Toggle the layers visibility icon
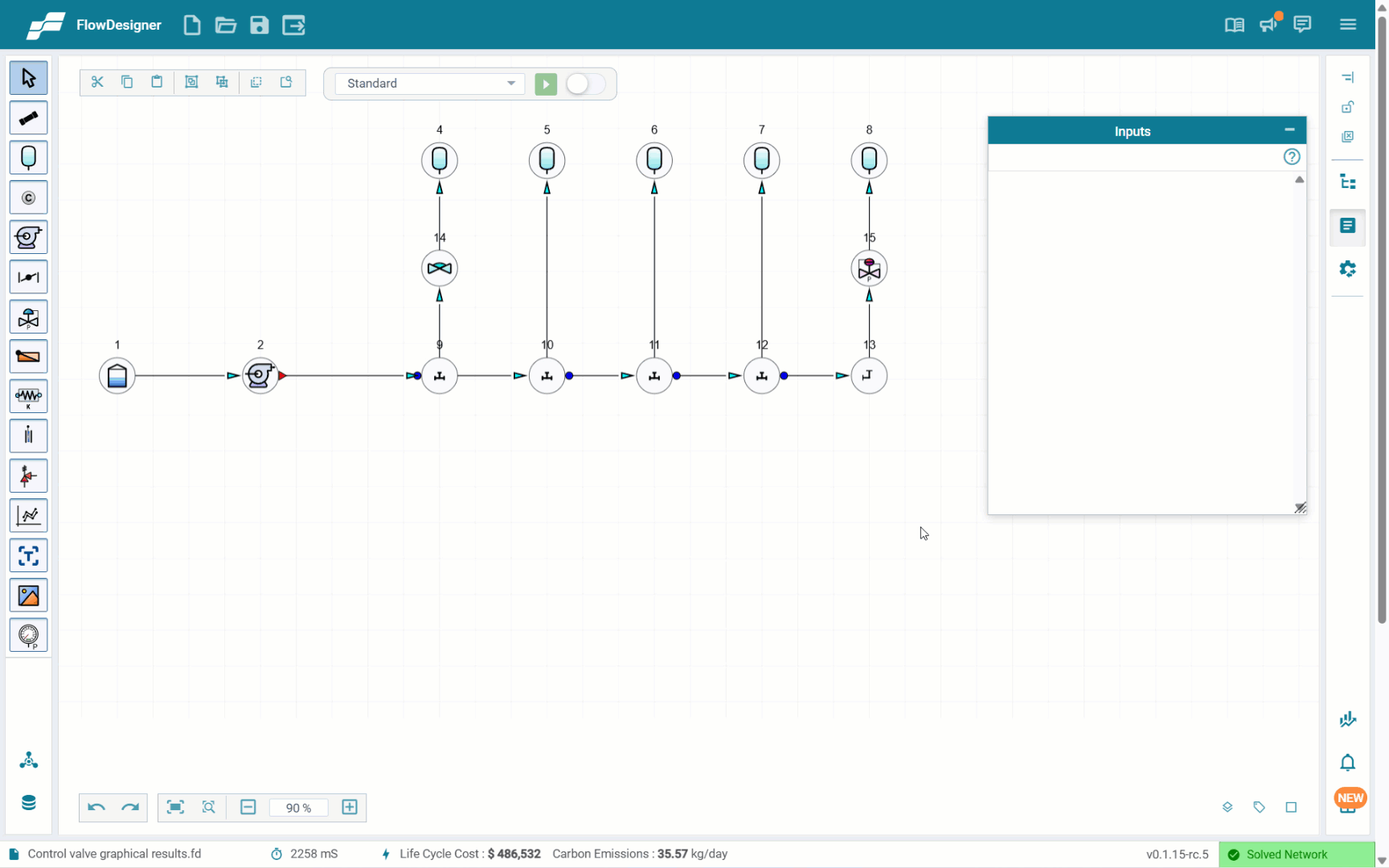The height and width of the screenshot is (868, 1389). click(1227, 807)
